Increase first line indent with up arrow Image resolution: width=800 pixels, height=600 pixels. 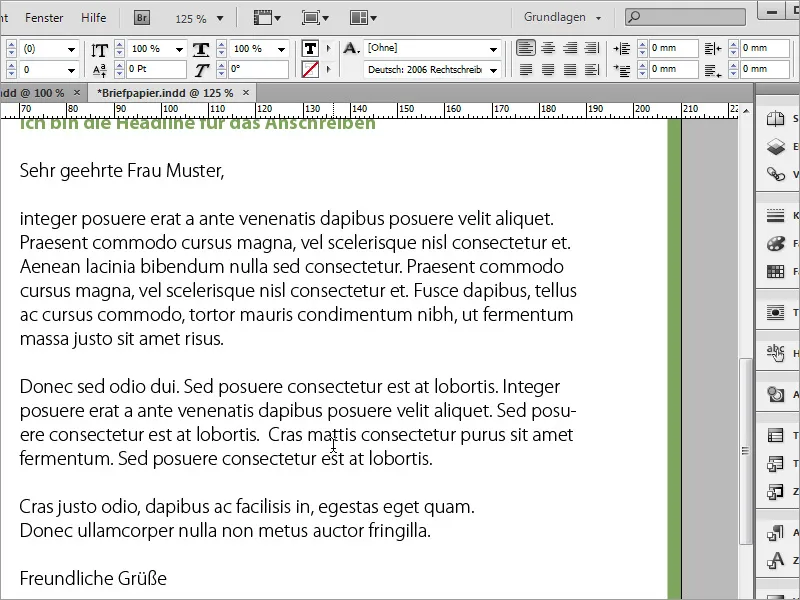[642, 65]
